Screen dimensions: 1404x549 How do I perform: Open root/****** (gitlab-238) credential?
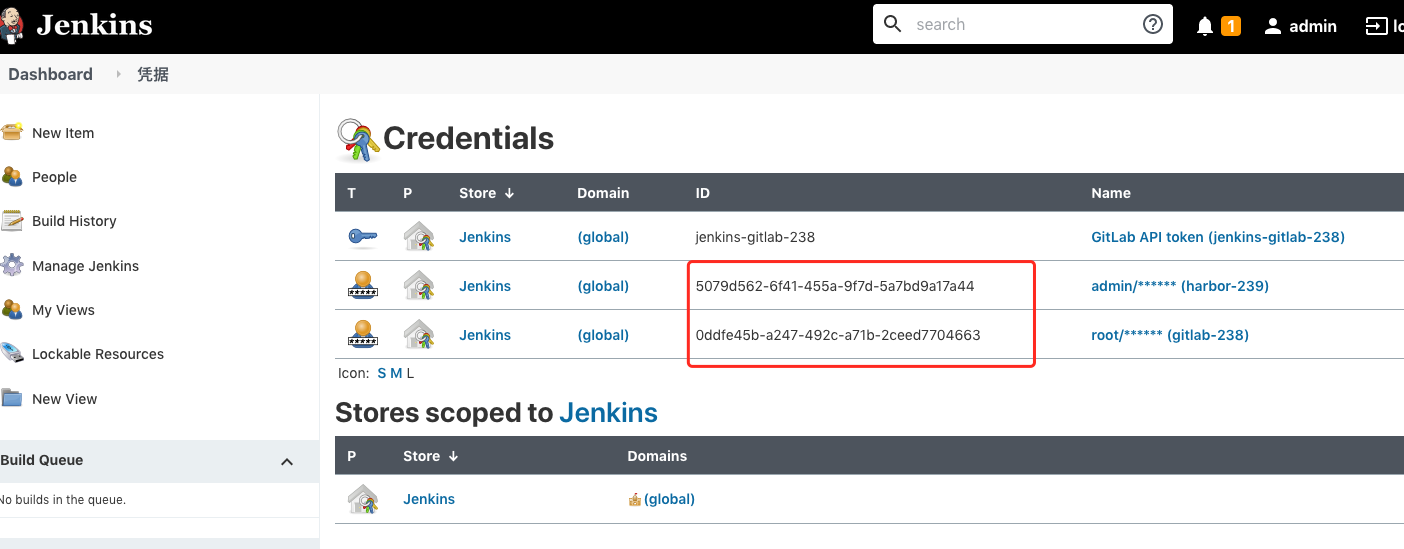click(x=1170, y=335)
